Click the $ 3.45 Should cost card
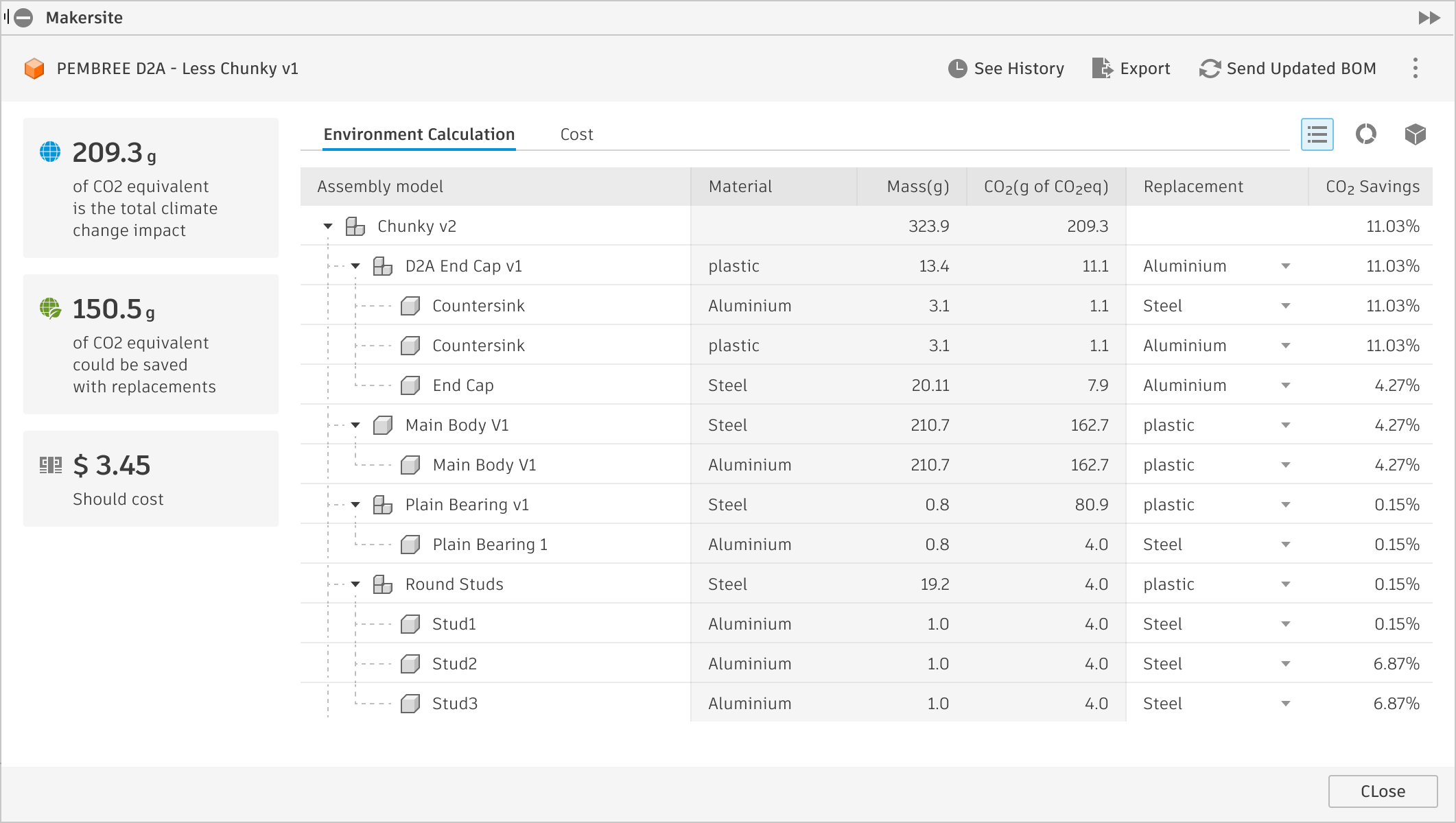 click(151, 479)
